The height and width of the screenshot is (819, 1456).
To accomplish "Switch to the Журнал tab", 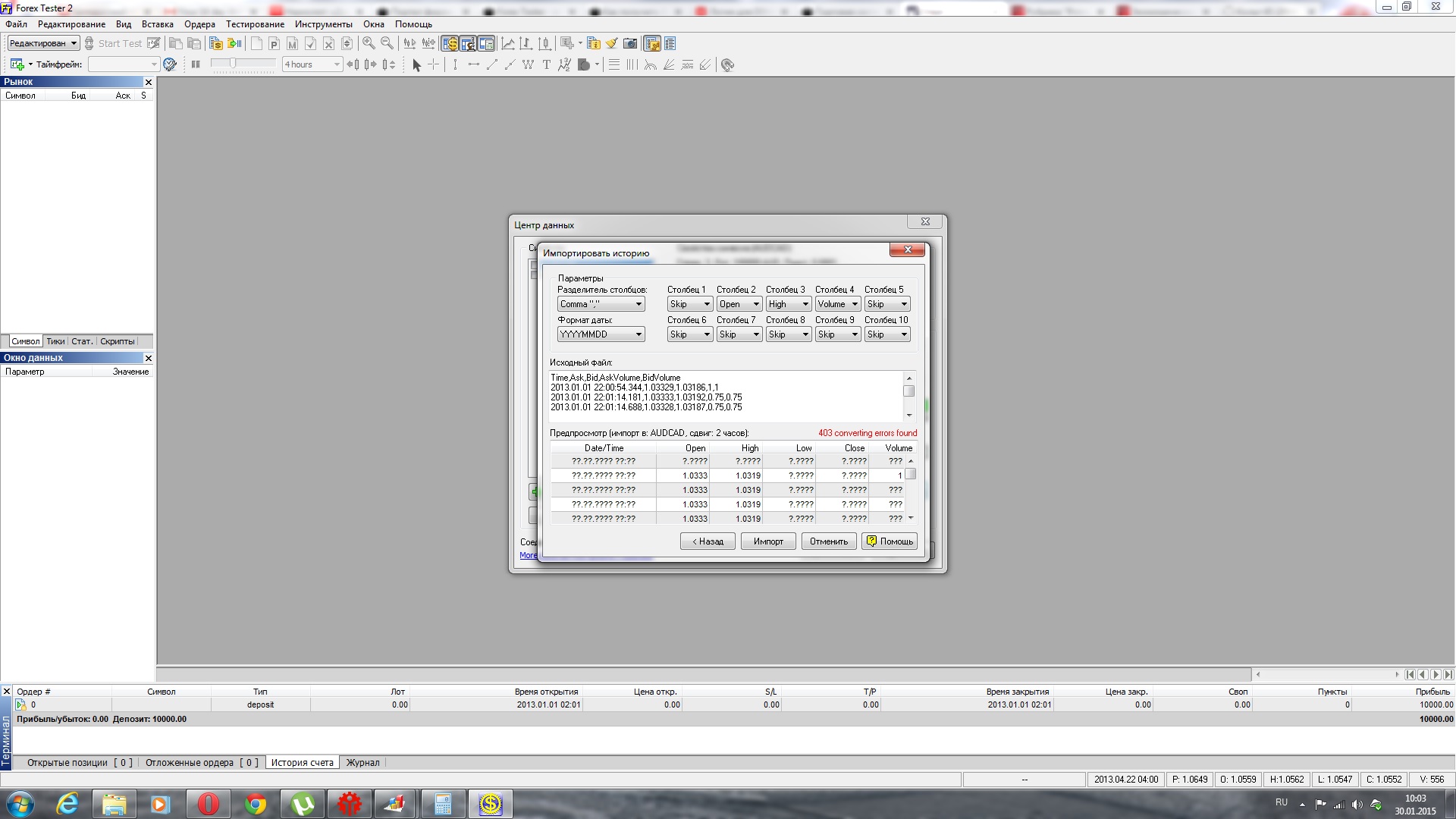I will [362, 763].
